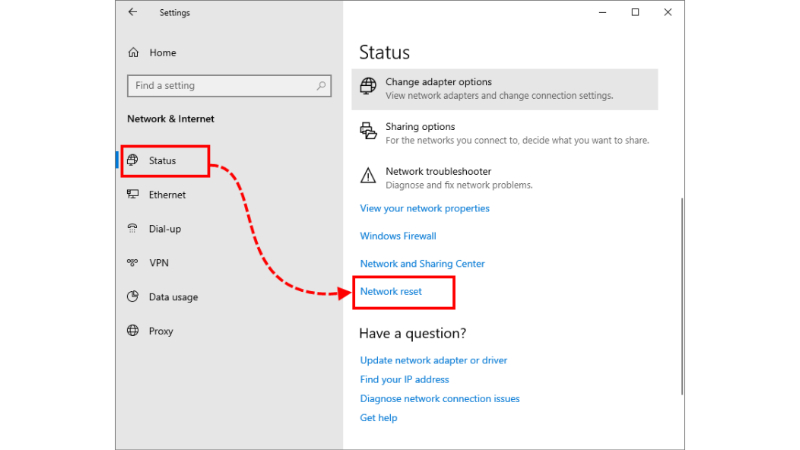Click the vertical scrollbar thumb

tap(682, 296)
